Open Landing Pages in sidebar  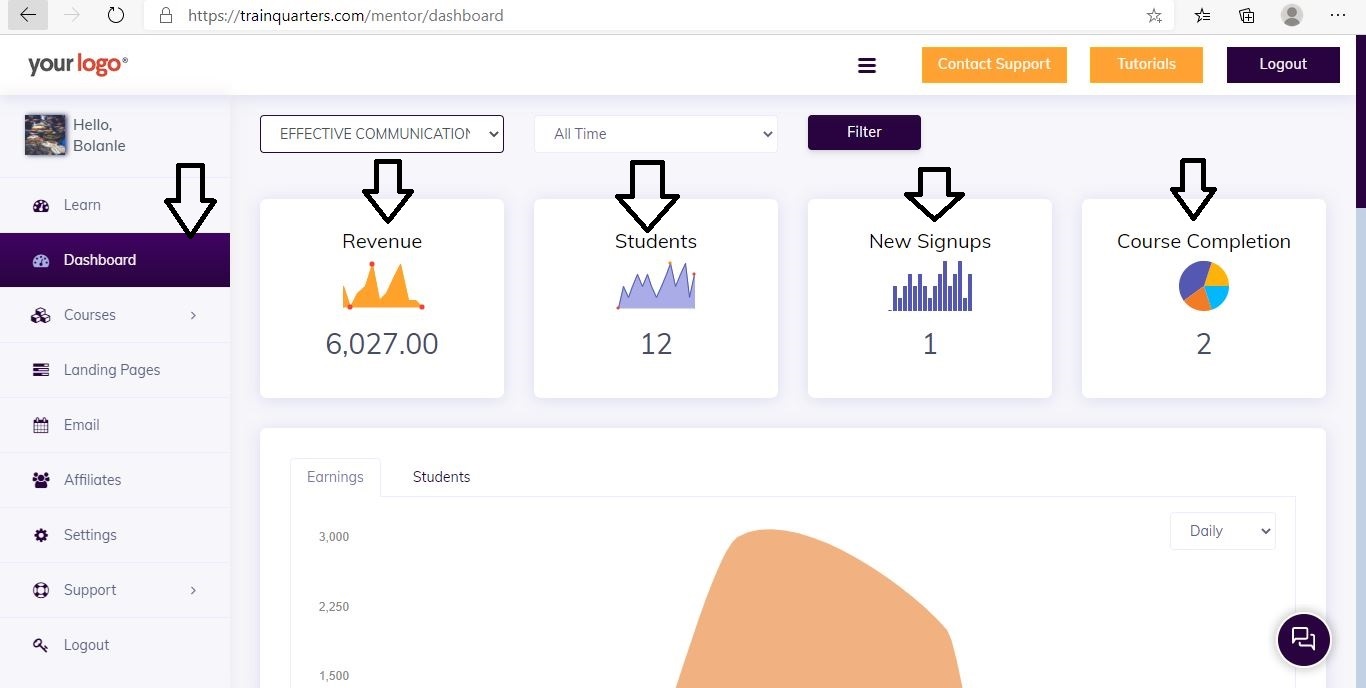[115, 370]
